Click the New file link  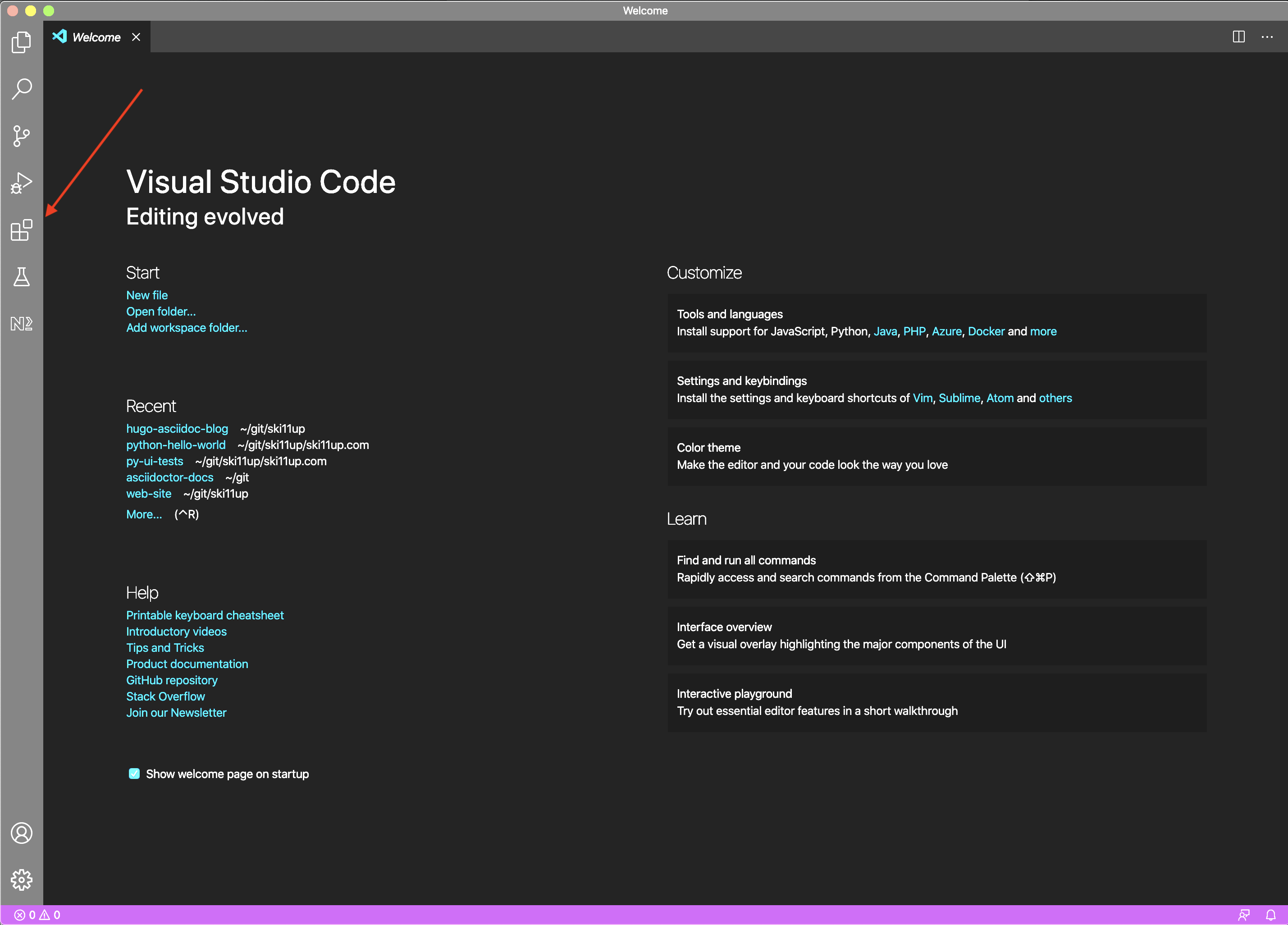146,295
